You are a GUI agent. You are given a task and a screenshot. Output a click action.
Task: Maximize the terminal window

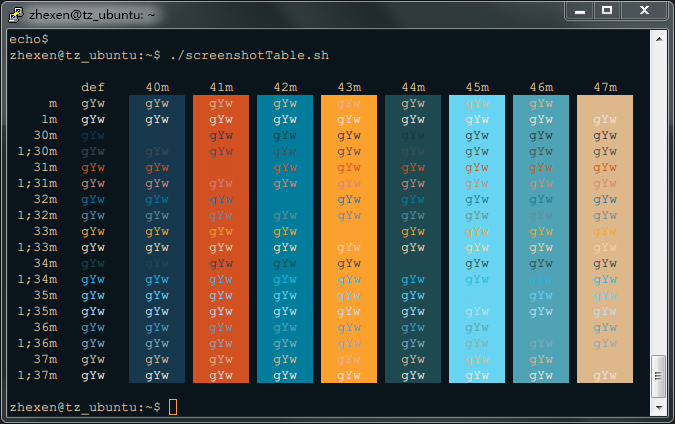(x=607, y=10)
